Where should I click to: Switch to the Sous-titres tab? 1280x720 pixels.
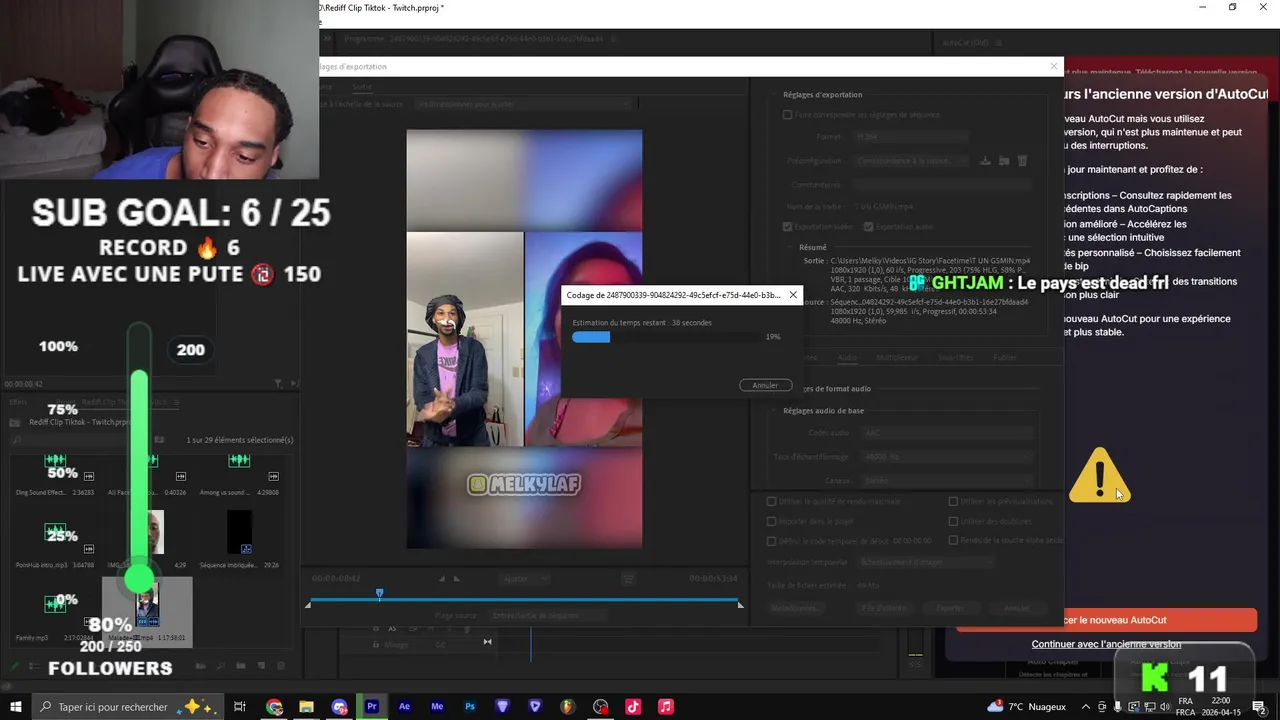click(x=956, y=357)
